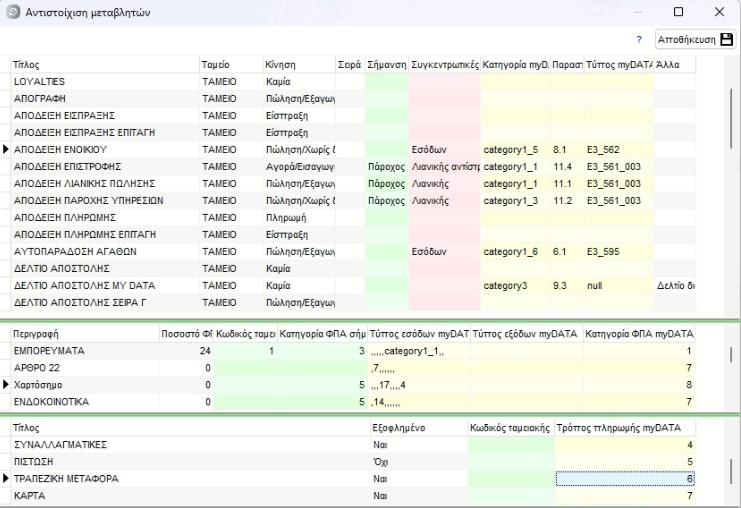Click the Κίνηση column header
Image resolution: width=741 pixels, height=508 pixels.
point(298,64)
